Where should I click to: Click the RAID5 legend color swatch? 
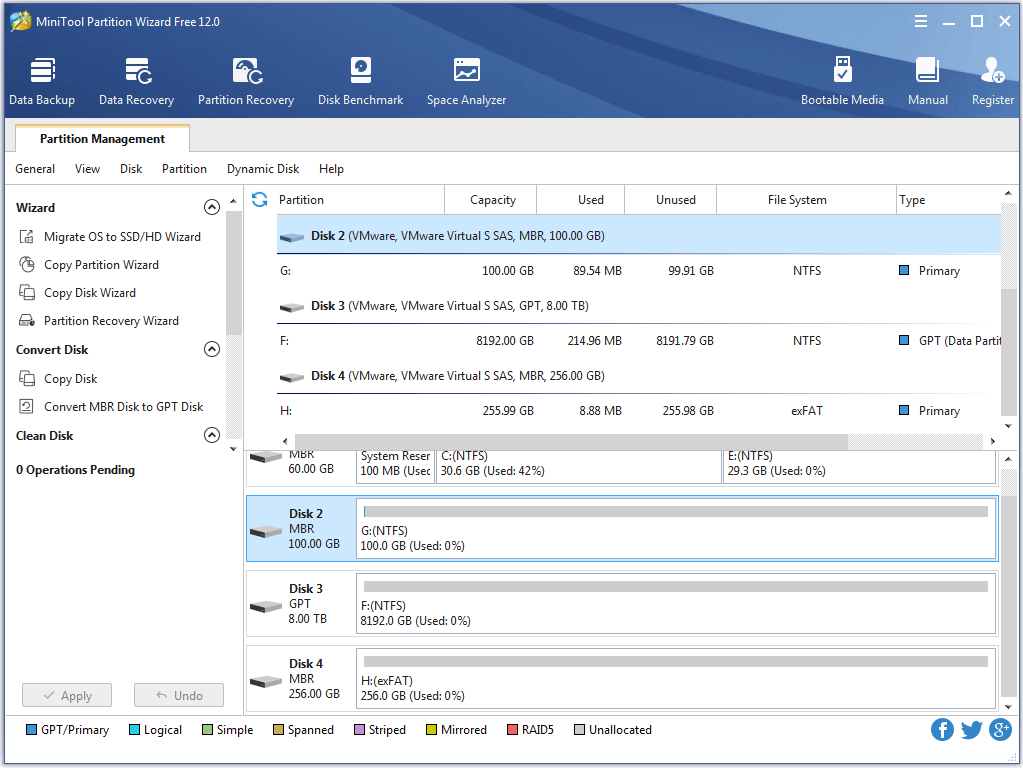[x=512, y=730]
